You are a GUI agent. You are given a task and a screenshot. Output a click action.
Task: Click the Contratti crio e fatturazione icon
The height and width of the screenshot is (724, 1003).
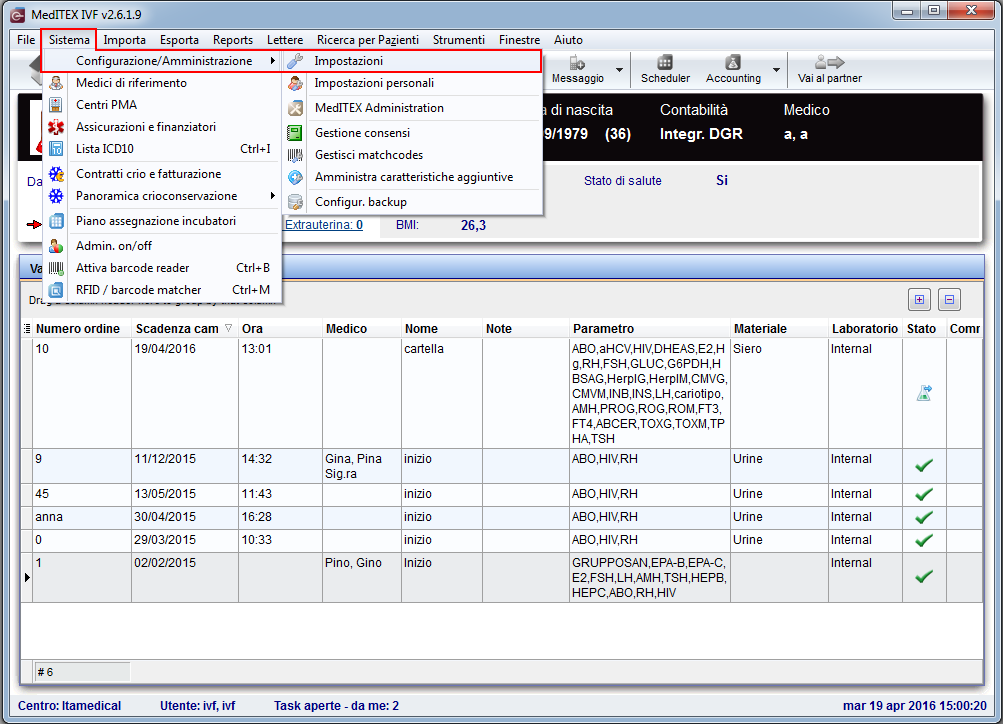56,174
